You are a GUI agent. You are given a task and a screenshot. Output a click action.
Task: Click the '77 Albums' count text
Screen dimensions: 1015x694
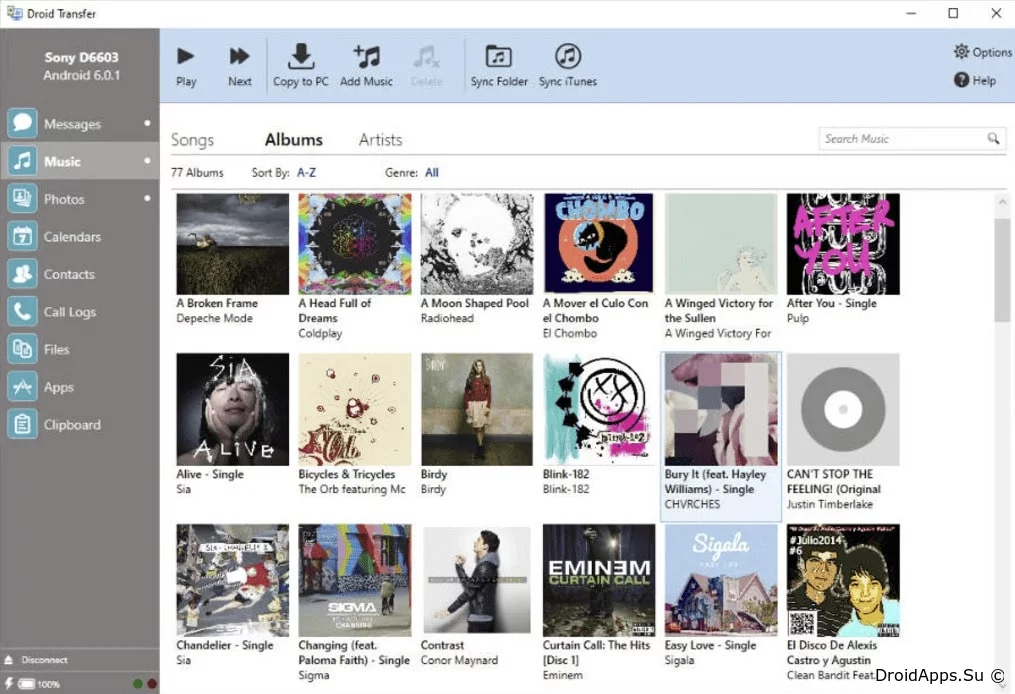[197, 173]
